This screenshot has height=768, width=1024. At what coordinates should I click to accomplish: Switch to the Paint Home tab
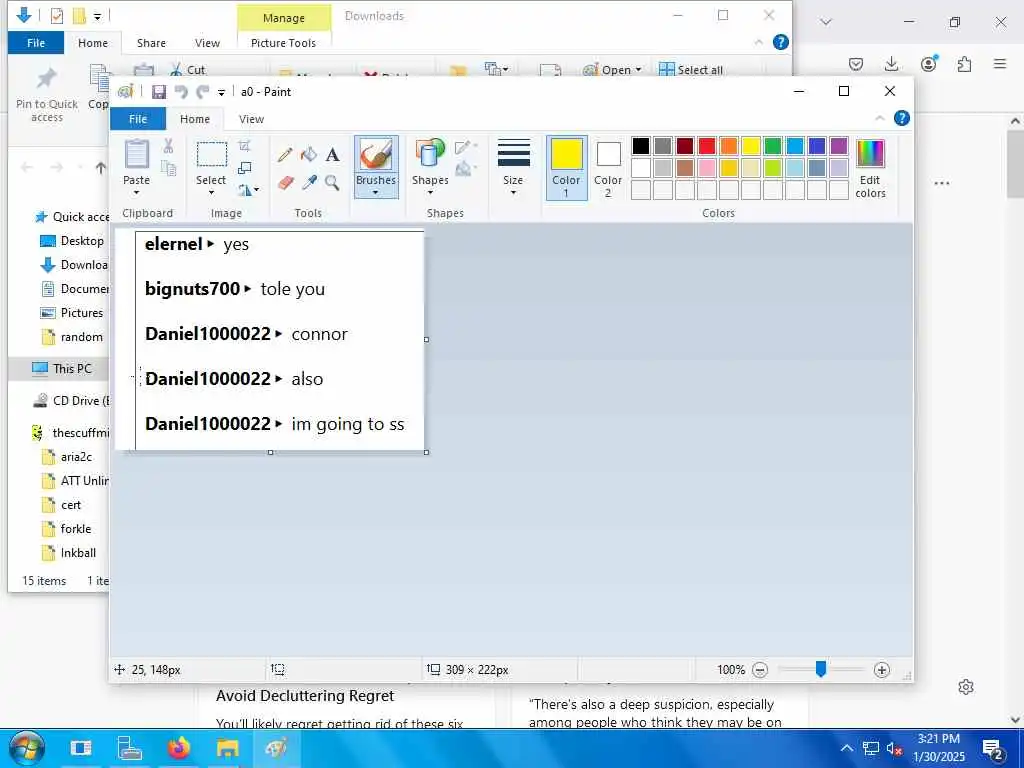click(195, 119)
